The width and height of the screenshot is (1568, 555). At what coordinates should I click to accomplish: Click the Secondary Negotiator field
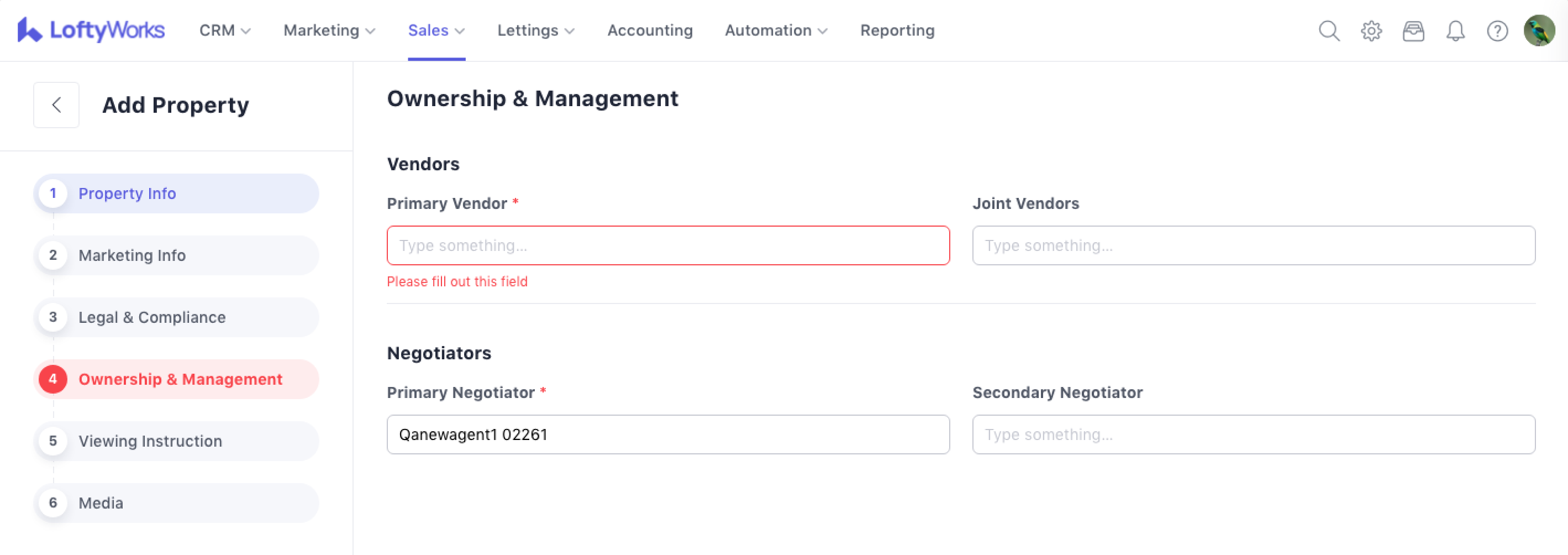click(1253, 434)
